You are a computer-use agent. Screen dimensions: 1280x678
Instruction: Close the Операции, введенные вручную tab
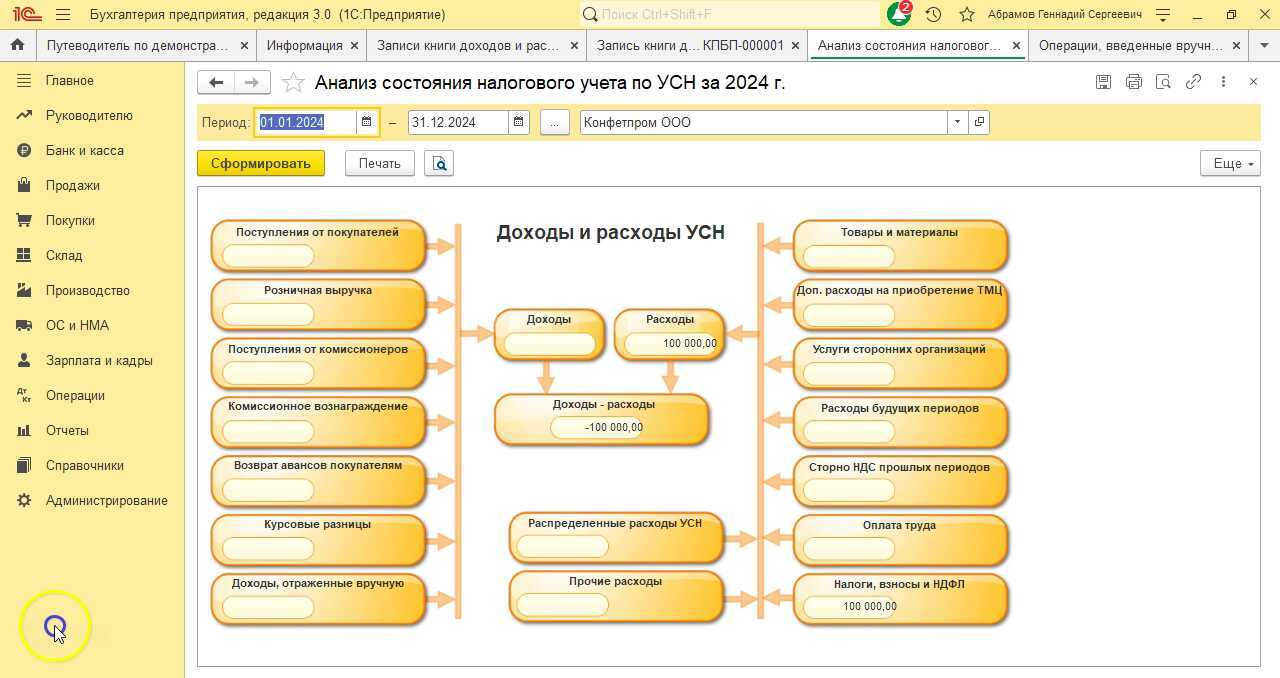pyautogui.click(x=1236, y=45)
